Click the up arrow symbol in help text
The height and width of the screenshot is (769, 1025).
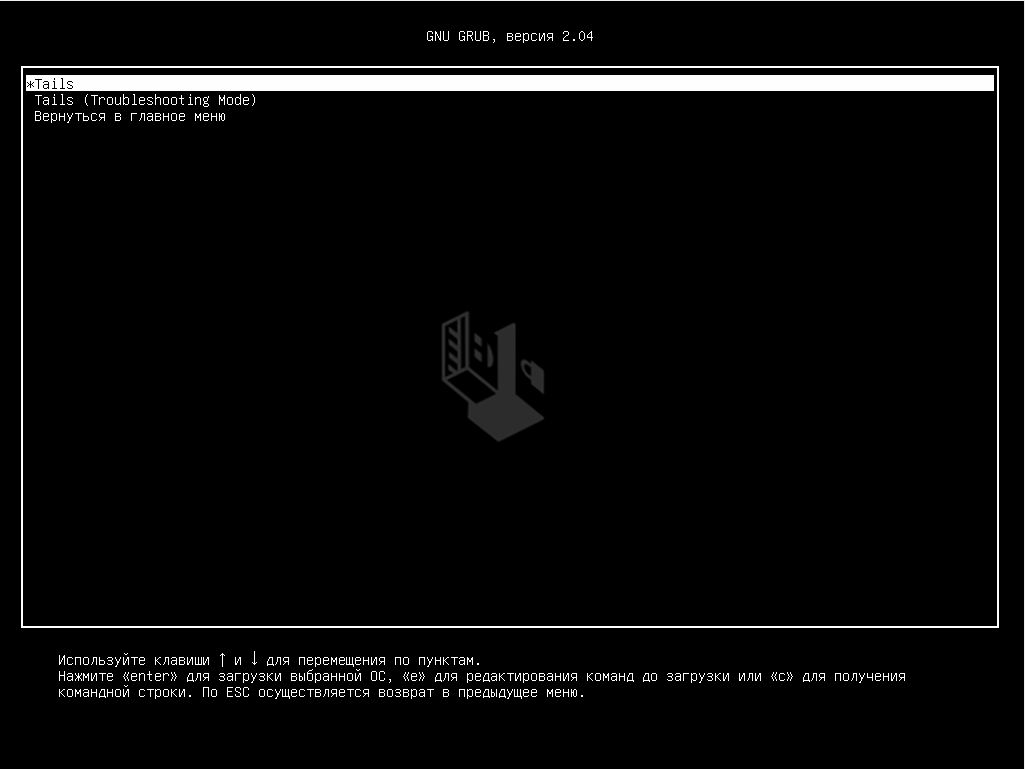(x=222, y=659)
